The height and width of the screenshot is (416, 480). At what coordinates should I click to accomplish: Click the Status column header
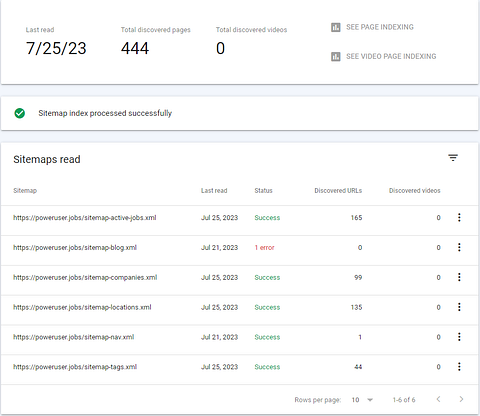point(263,191)
